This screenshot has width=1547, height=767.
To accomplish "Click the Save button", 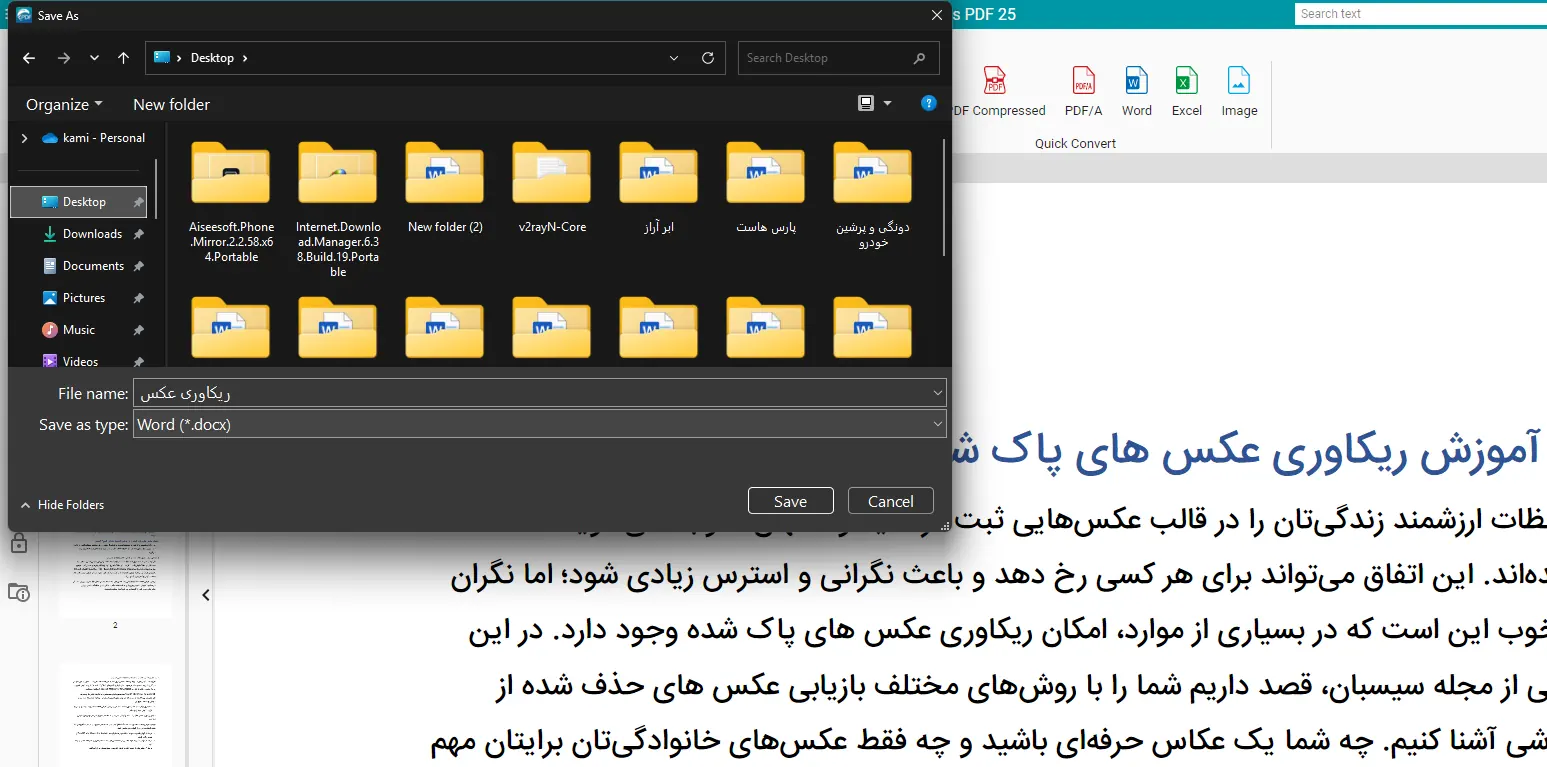I will [790, 501].
